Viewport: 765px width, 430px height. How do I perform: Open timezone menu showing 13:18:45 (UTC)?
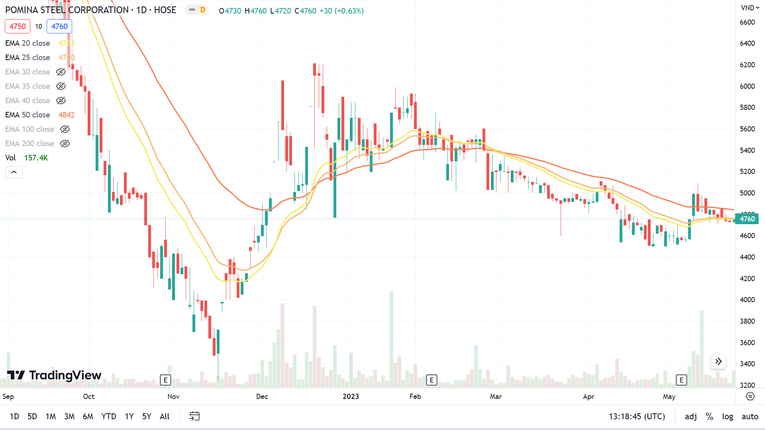[x=636, y=416]
